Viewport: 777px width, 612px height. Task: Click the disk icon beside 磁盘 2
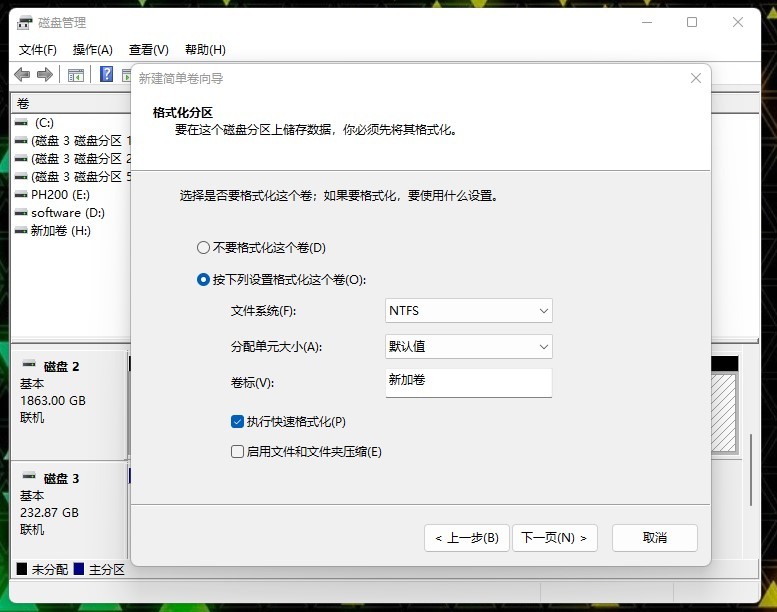click(29, 364)
